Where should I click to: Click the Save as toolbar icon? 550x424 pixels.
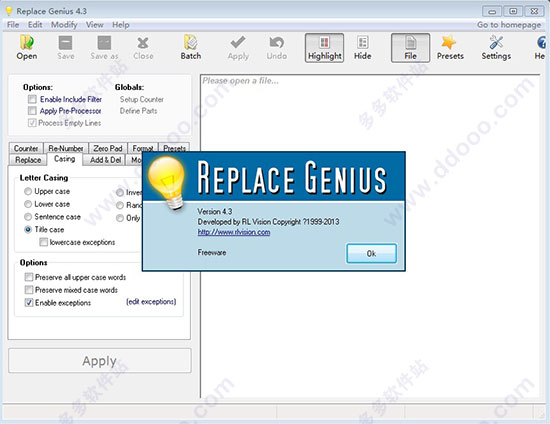(104, 48)
